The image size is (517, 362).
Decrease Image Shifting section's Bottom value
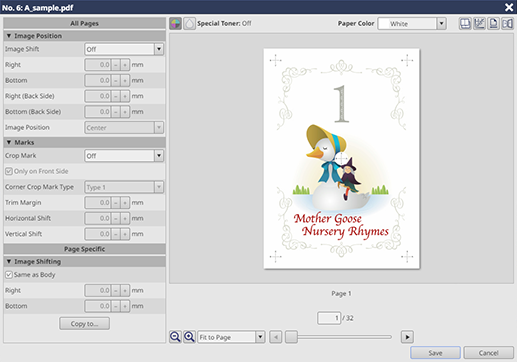point(116,306)
